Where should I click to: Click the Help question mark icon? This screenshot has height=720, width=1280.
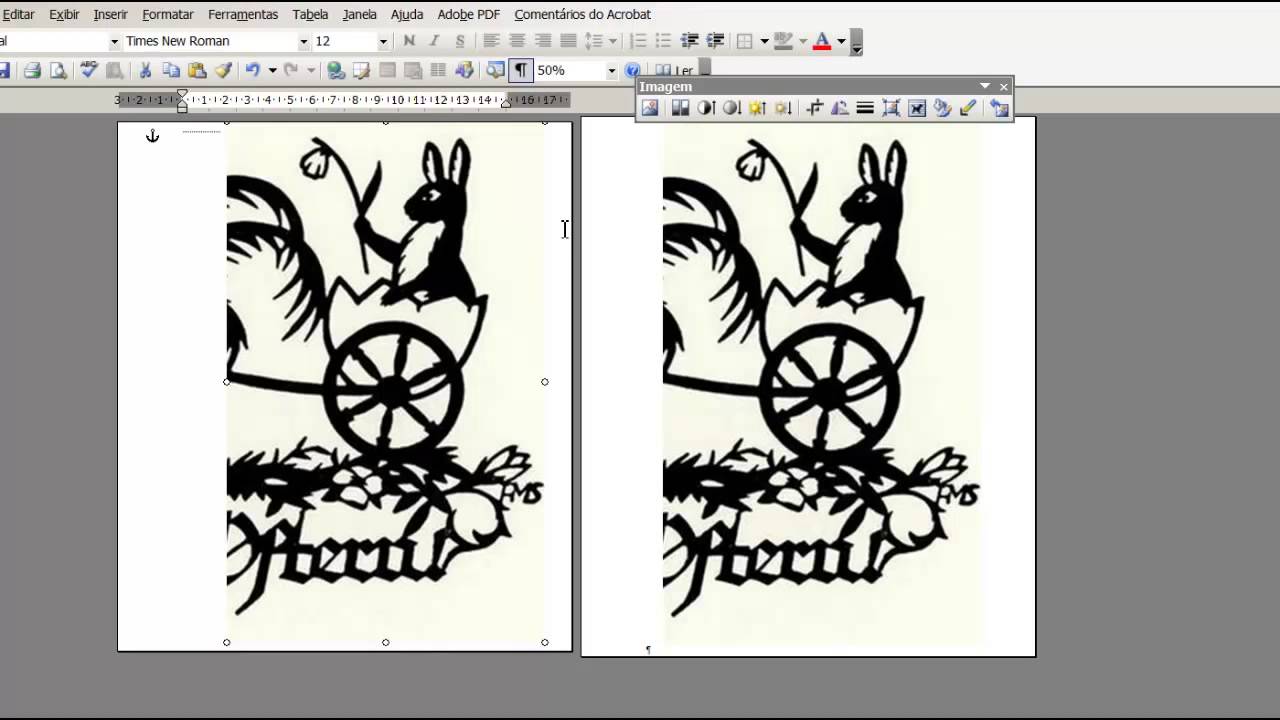pos(632,70)
